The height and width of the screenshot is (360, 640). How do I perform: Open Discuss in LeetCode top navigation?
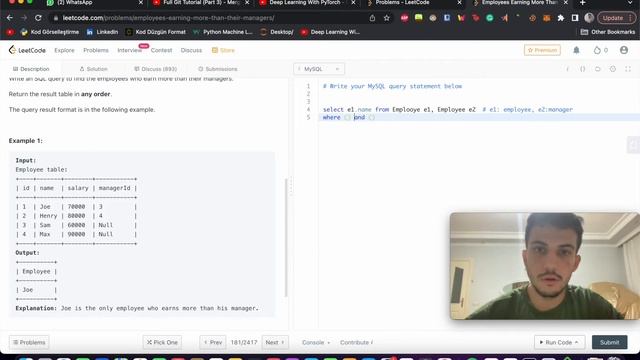point(191,50)
